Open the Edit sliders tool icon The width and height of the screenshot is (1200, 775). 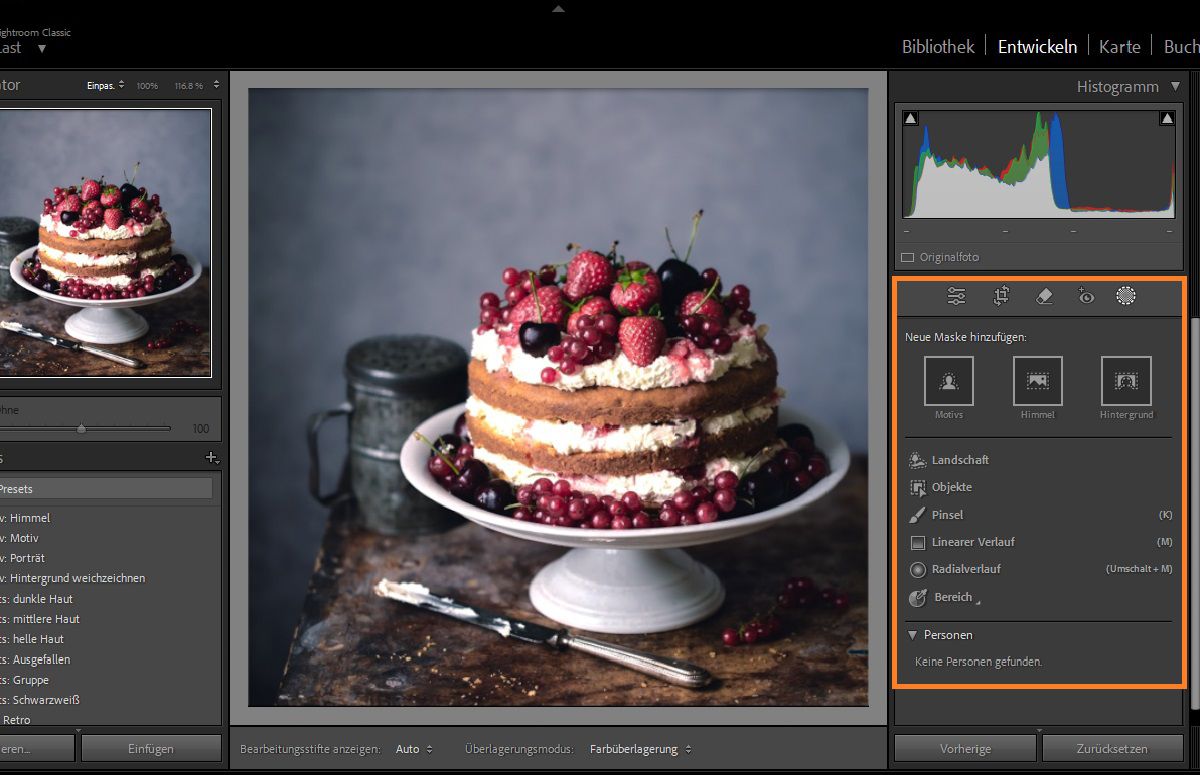[x=957, y=296]
